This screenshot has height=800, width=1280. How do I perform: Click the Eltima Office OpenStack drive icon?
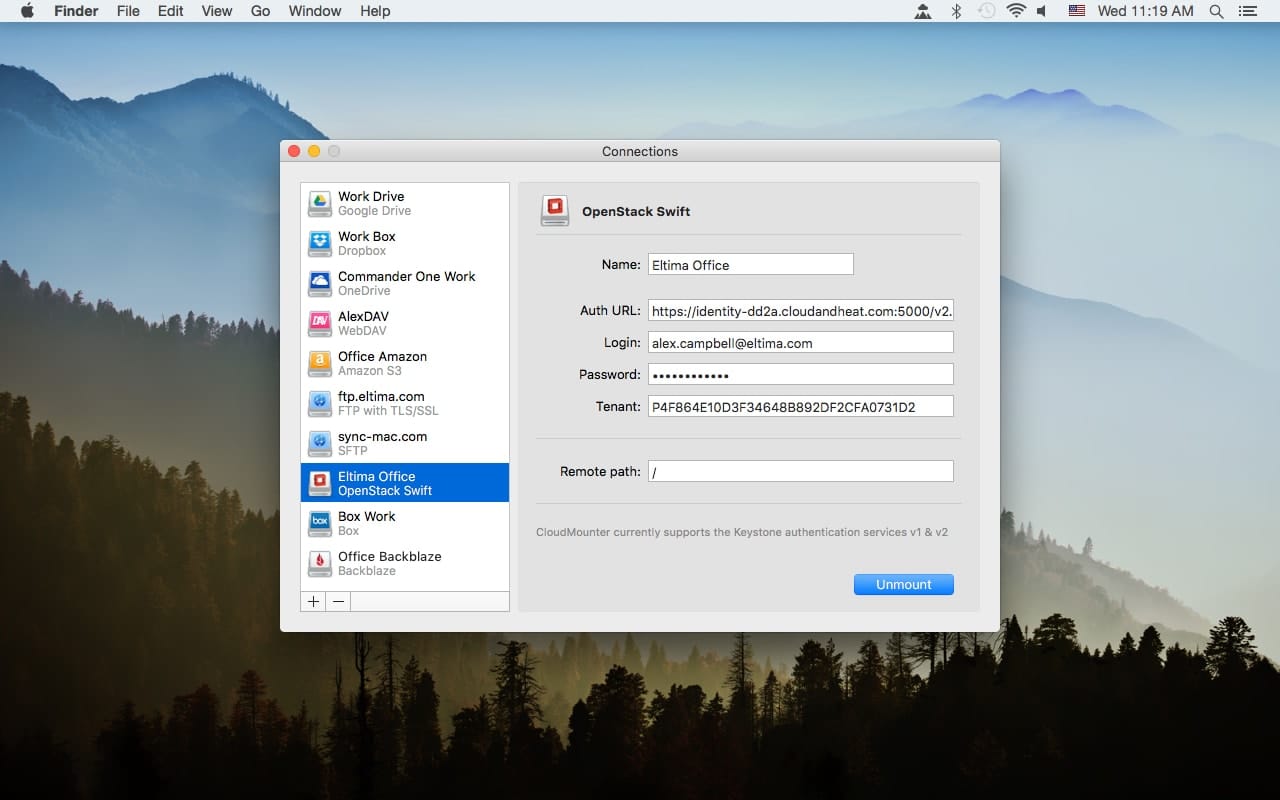tap(319, 483)
